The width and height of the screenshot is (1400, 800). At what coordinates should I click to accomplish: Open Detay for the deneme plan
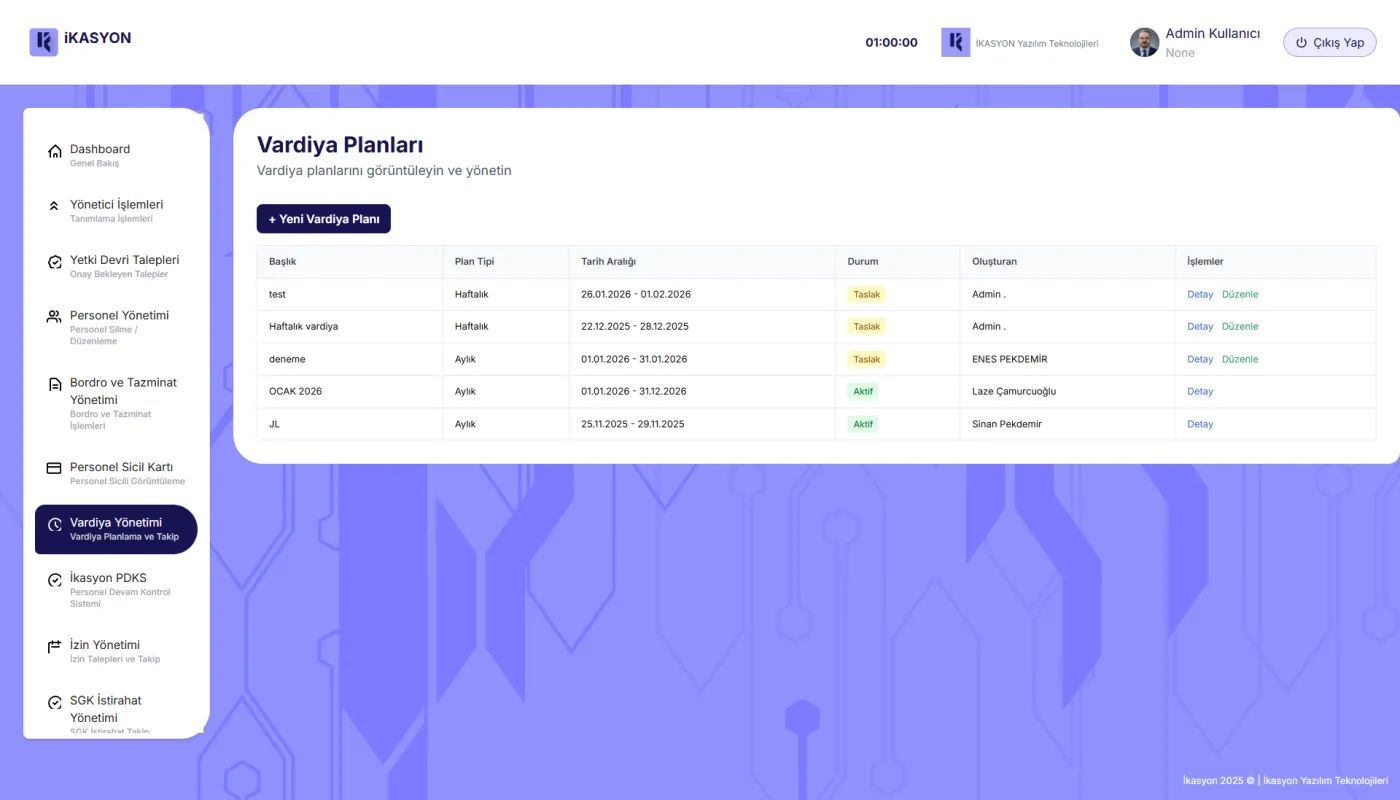click(x=1200, y=359)
